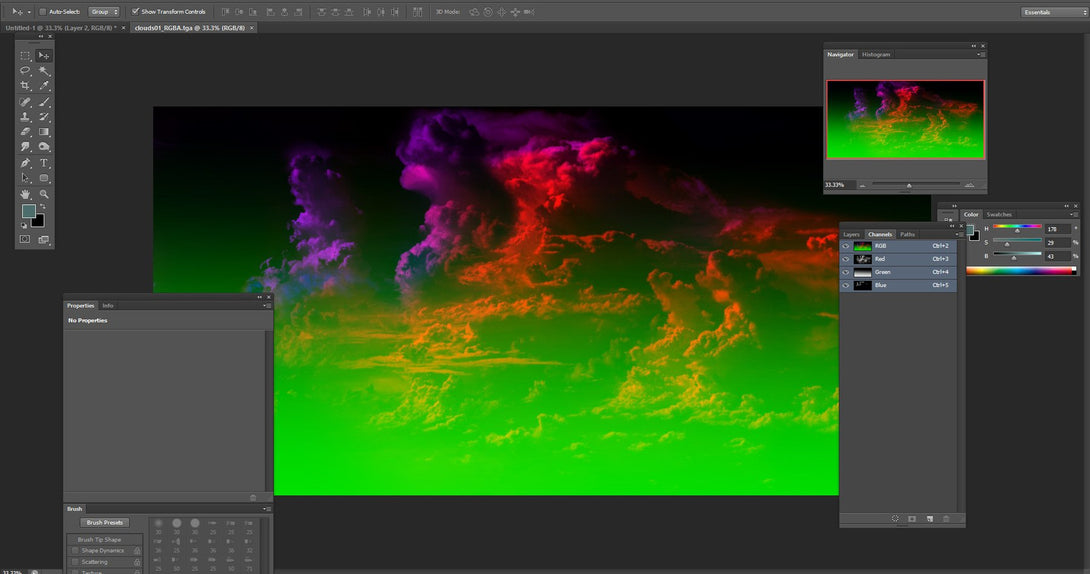Select the Pen tool
Viewport: 1090px width, 574px height.
[x=25, y=163]
